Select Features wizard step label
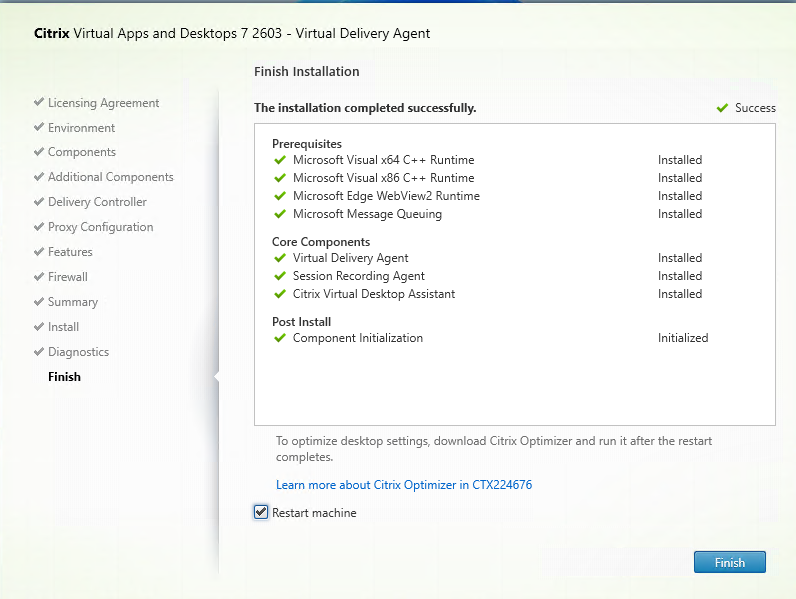The width and height of the screenshot is (796, 599). [70, 252]
